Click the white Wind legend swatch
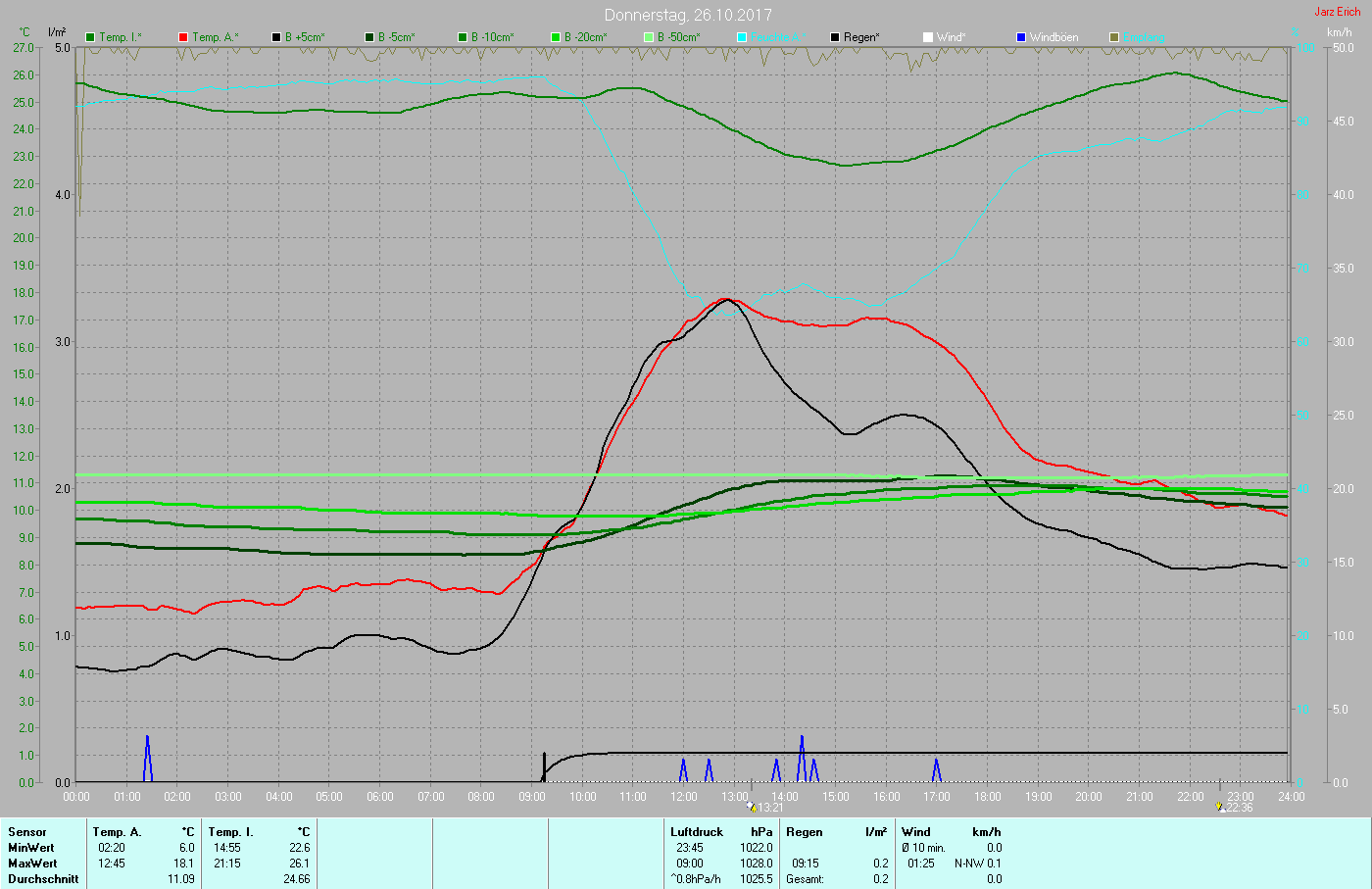Image resolution: width=1372 pixels, height=889 pixels. coord(928,37)
